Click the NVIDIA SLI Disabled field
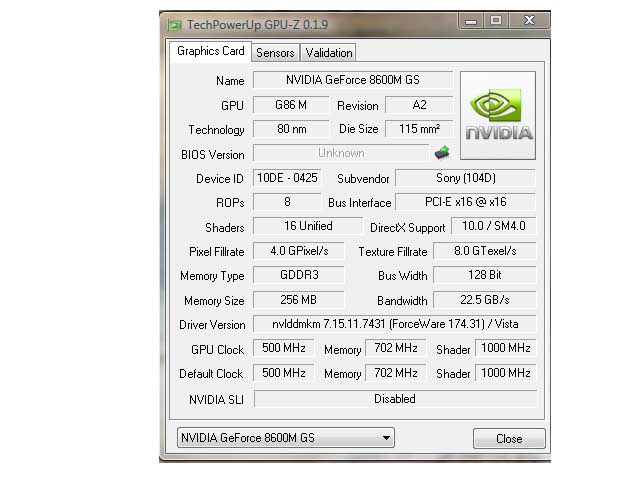This screenshot has width=640, height=480. (x=395, y=399)
